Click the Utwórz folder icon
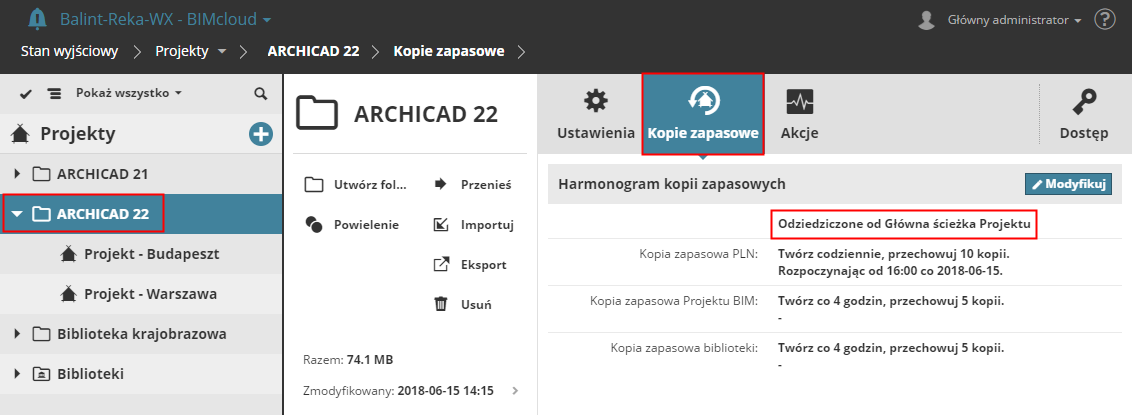Image resolution: width=1132 pixels, height=415 pixels. pos(313,185)
